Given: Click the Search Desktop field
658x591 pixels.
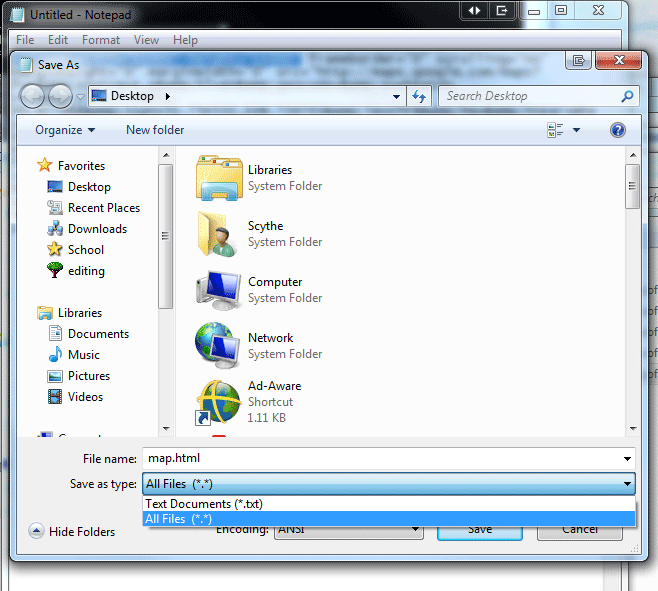Looking at the screenshot, I should [x=538, y=96].
